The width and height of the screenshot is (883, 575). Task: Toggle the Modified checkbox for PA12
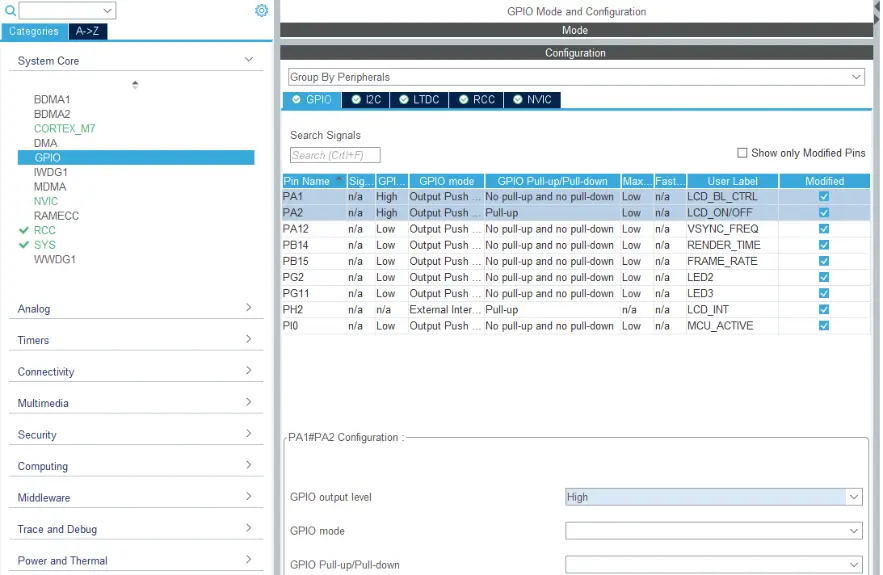pos(823,229)
